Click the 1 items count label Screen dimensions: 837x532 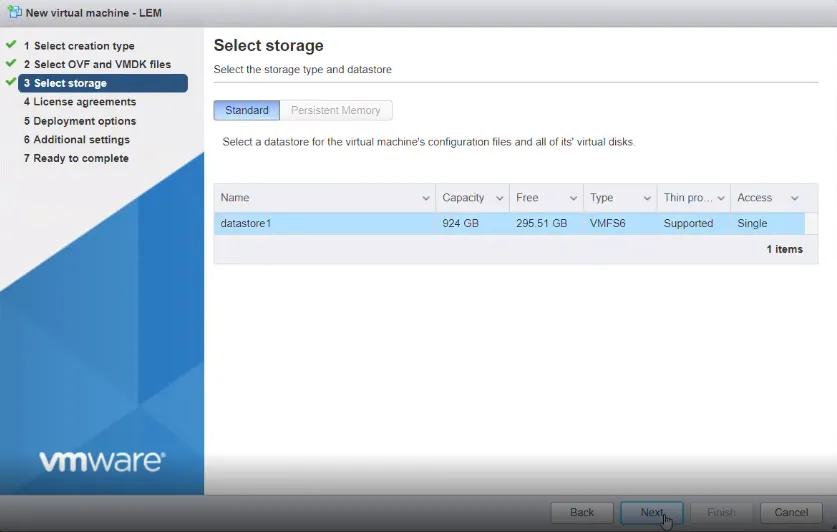pos(784,249)
